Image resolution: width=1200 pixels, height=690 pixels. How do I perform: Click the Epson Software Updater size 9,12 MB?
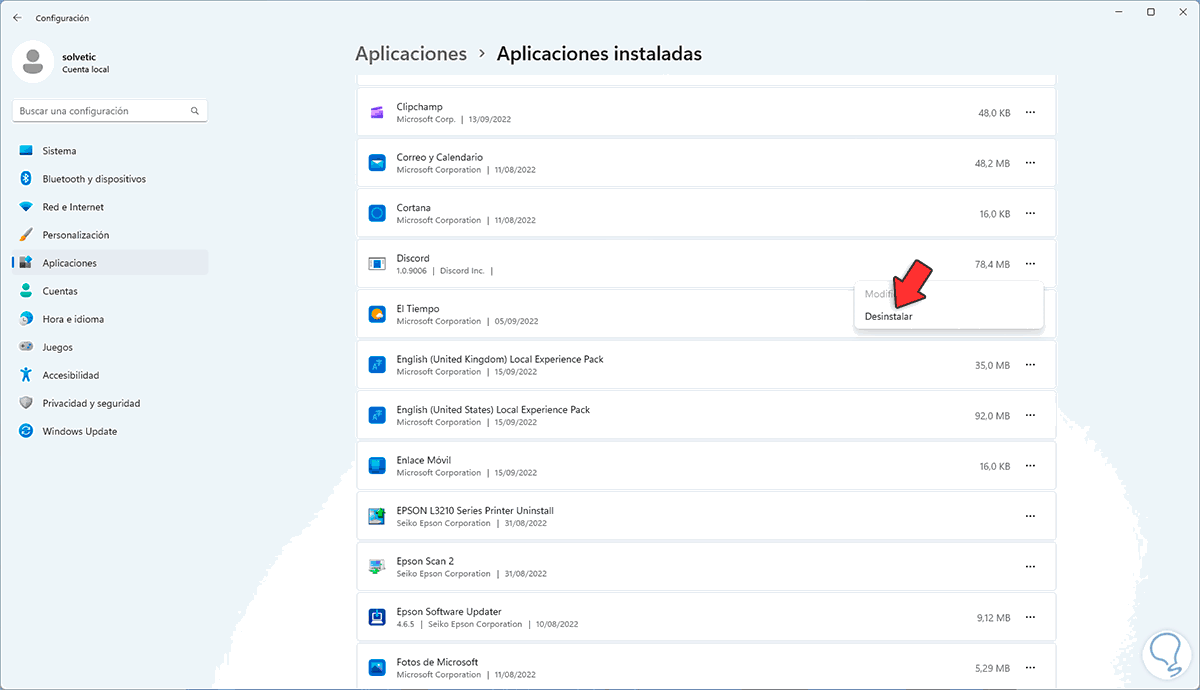point(993,617)
